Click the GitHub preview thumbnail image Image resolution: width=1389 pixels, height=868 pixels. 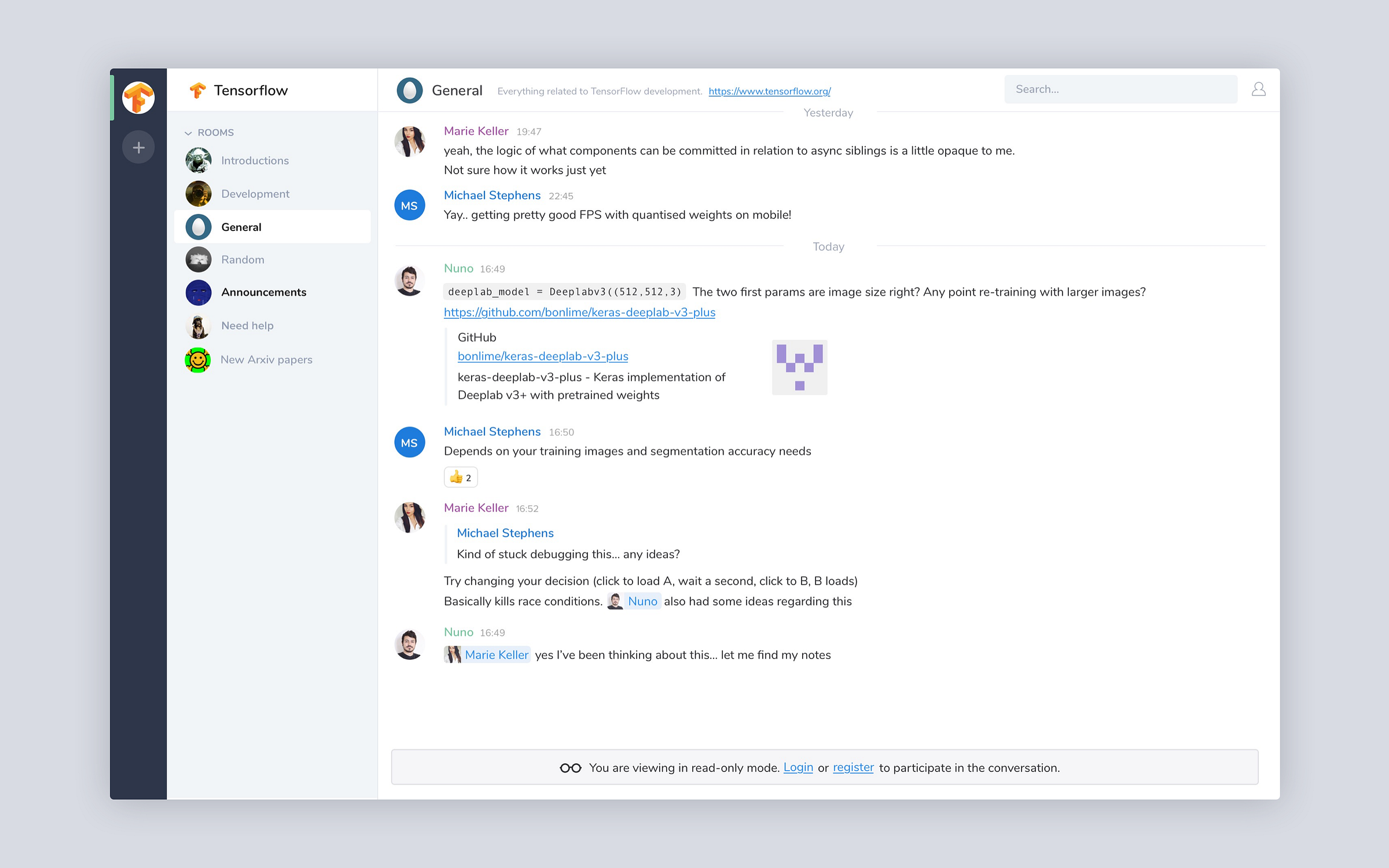[799, 367]
